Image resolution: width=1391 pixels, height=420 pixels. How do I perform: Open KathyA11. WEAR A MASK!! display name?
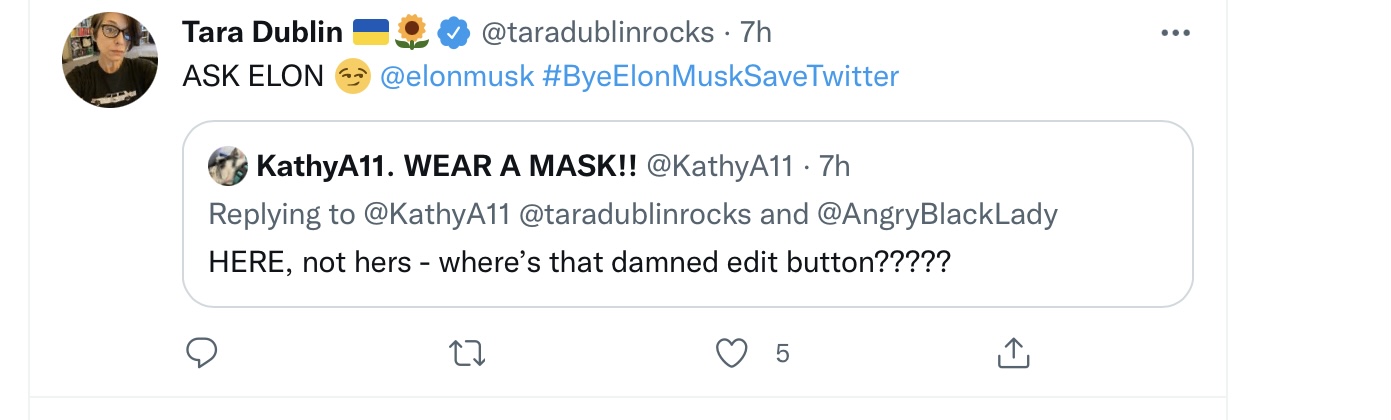click(447, 166)
